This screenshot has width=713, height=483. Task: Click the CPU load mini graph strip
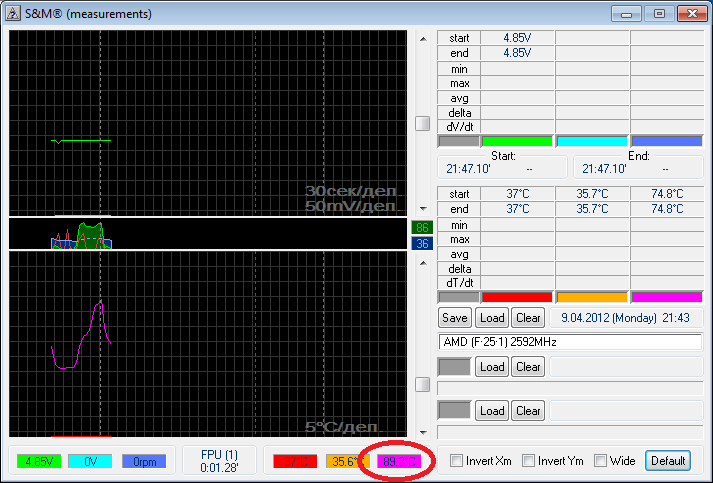(208, 234)
